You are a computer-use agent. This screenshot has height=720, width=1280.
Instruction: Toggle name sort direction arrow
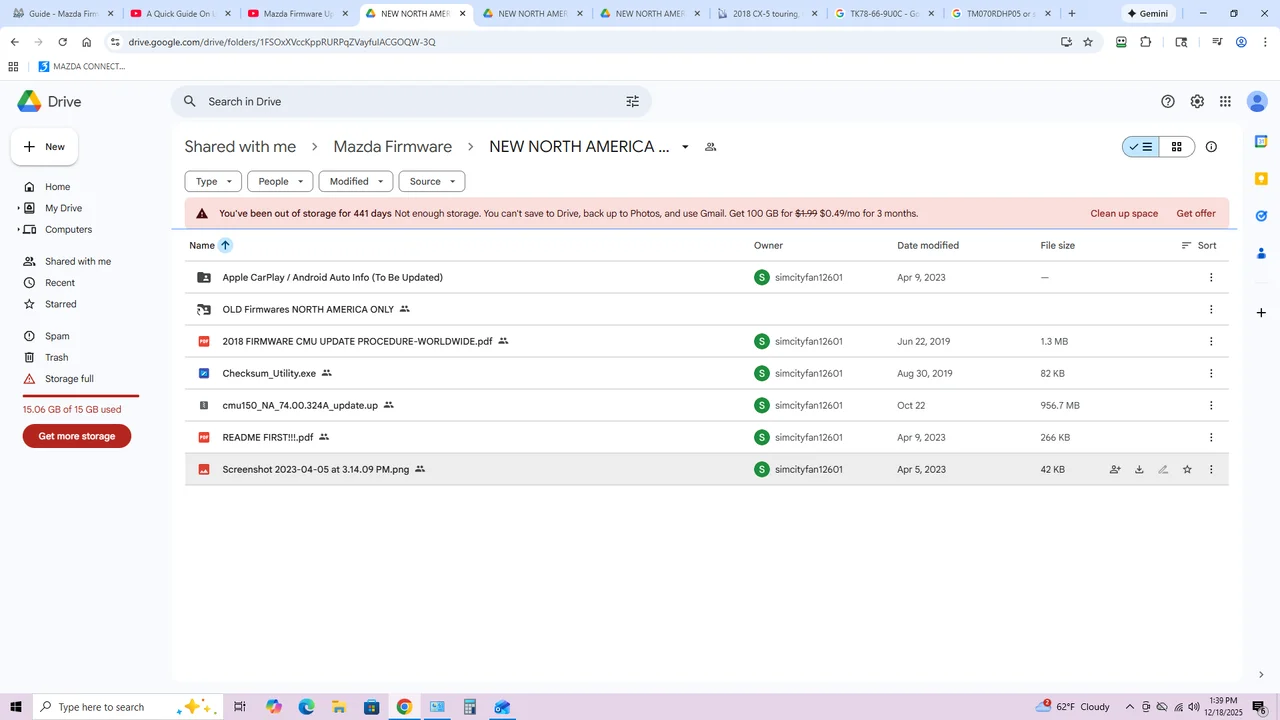225,245
